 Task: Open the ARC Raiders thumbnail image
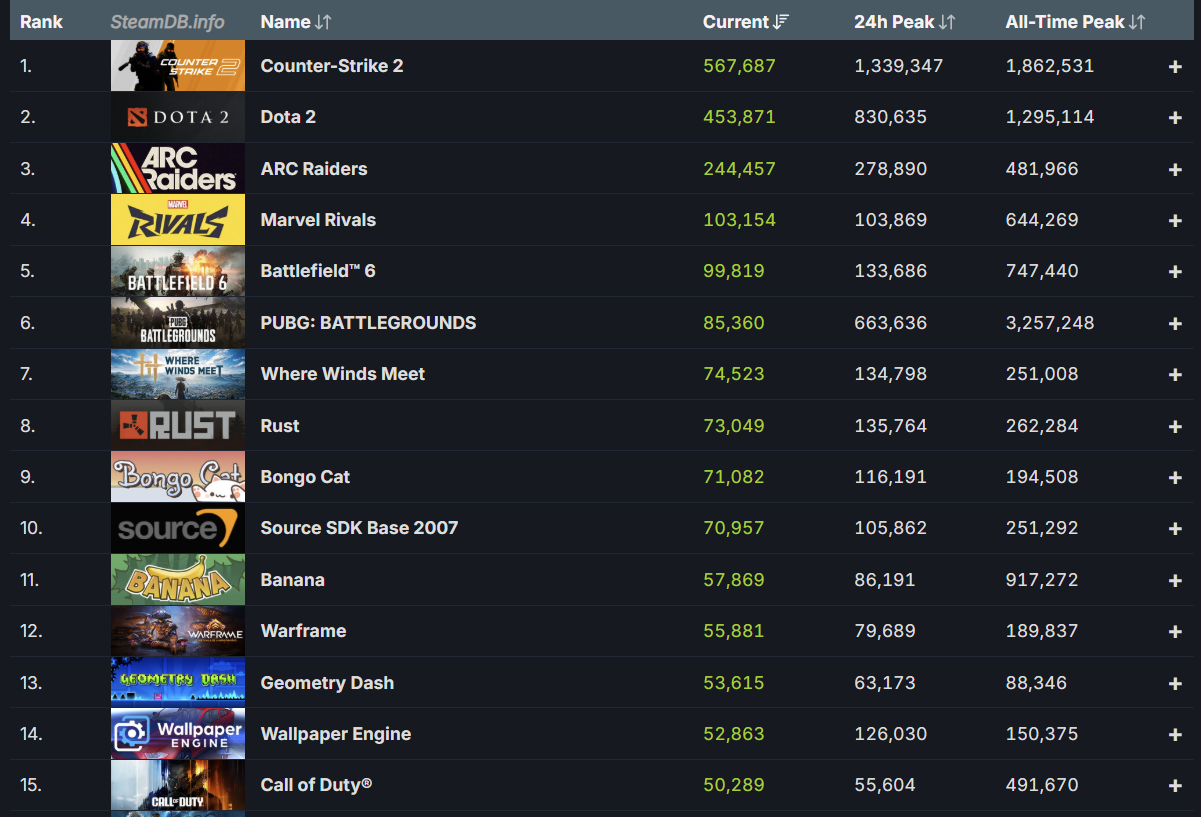(178, 168)
